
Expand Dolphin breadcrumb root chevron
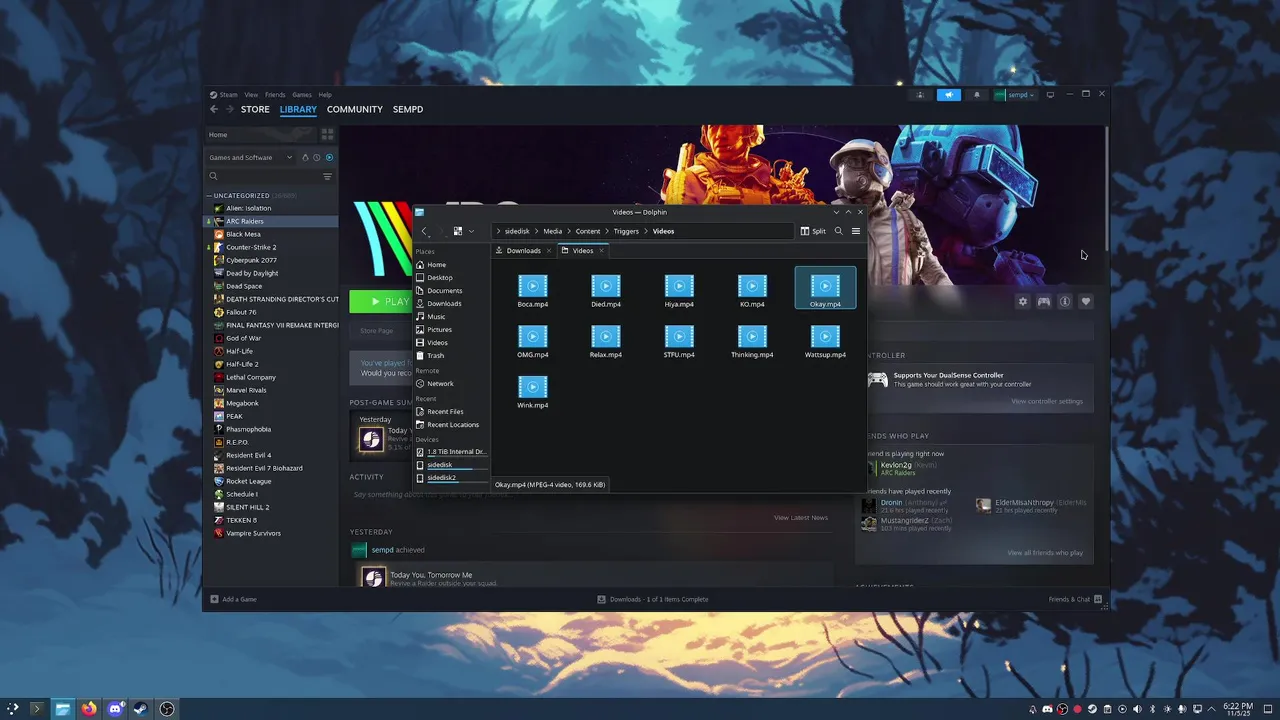click(x=498, y=231)
